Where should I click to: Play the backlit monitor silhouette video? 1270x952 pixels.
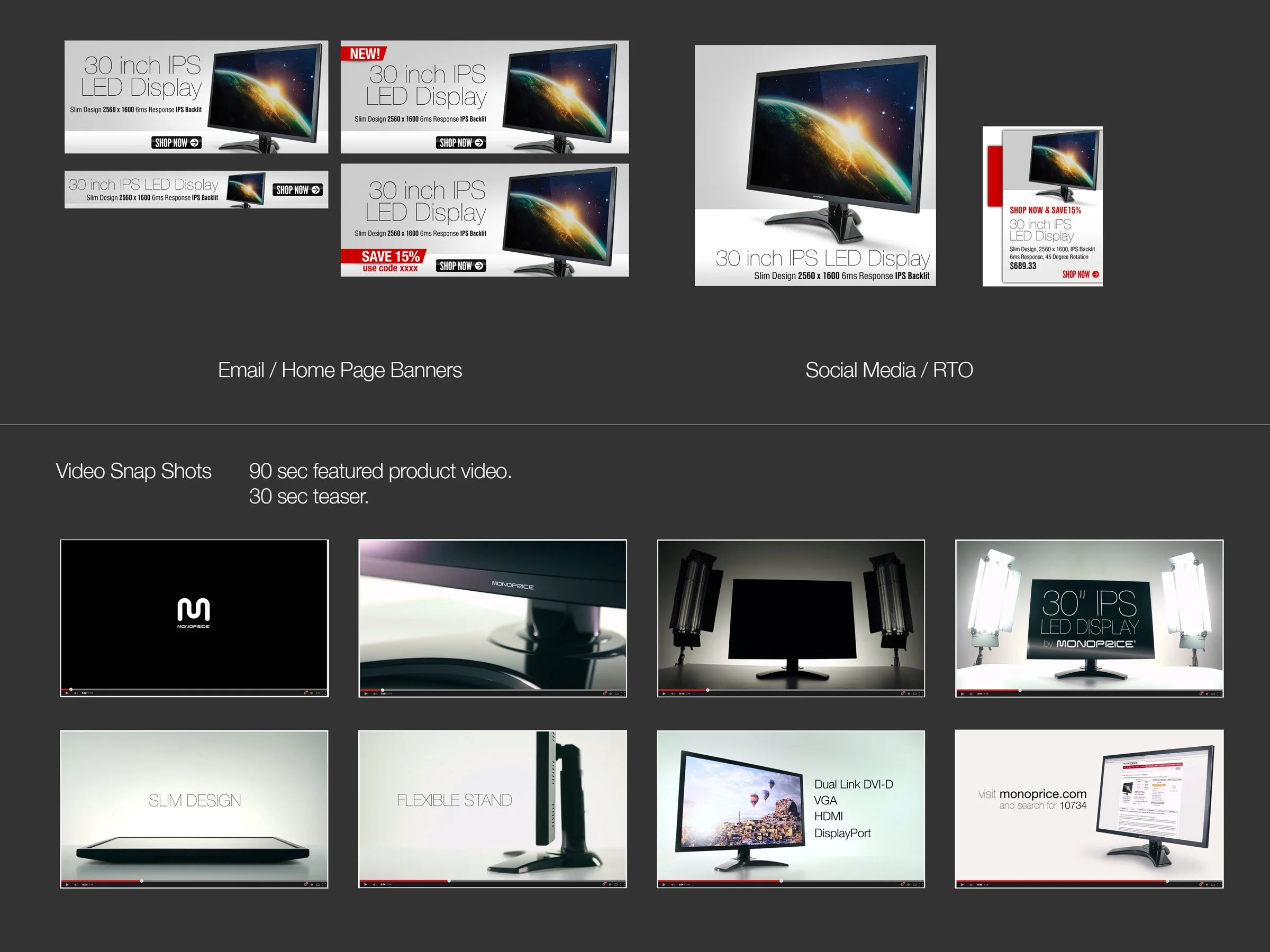664,694
